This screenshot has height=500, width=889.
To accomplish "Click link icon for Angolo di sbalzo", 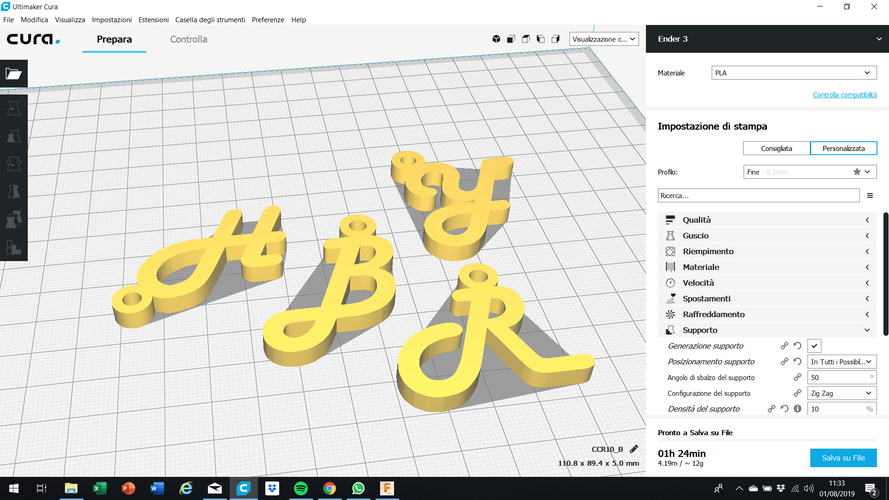I will point(797,378).
